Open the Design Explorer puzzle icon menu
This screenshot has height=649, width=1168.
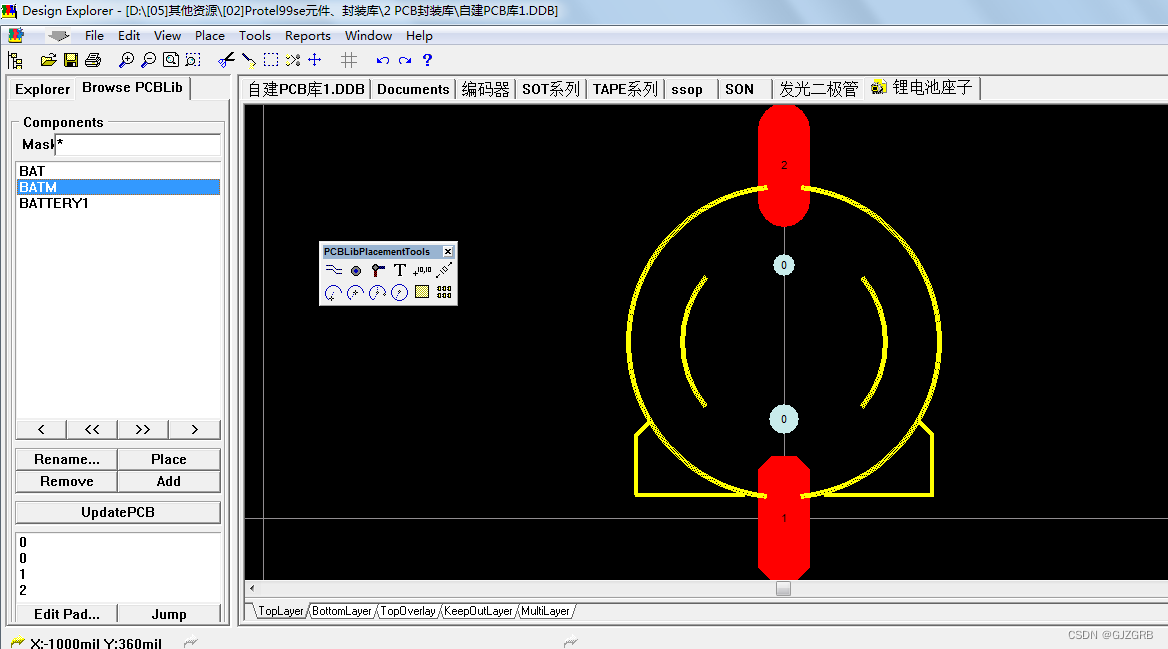[x=16, y=35]
